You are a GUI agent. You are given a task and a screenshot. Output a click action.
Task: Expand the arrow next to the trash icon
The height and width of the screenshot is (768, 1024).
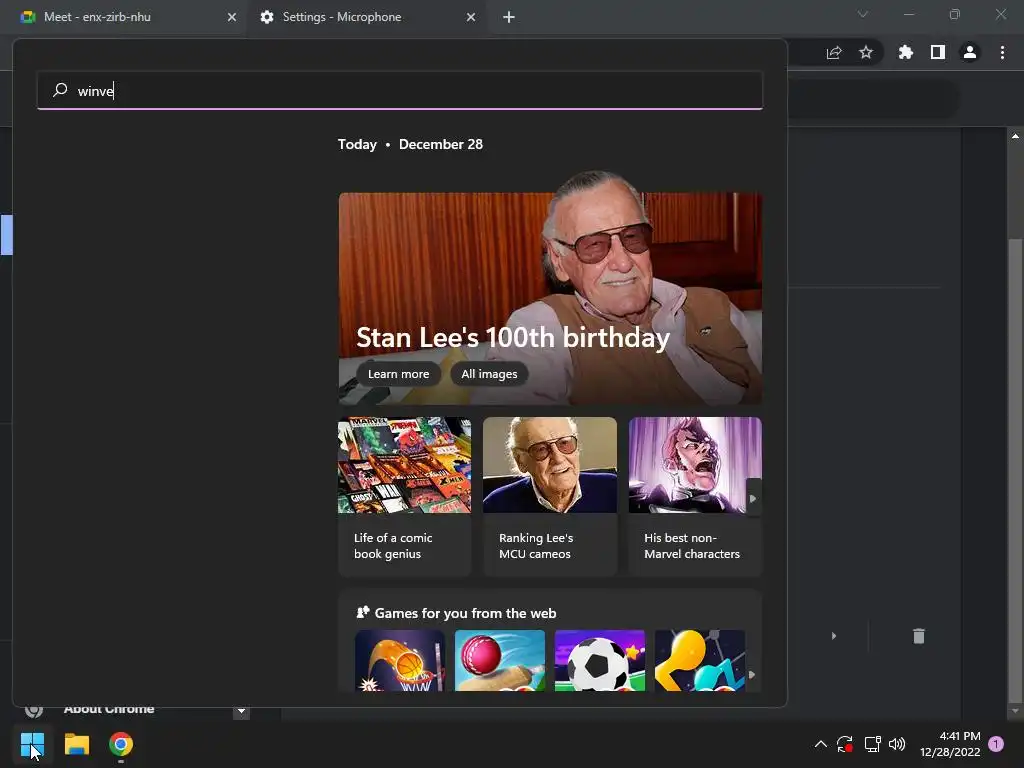(834, 635)
